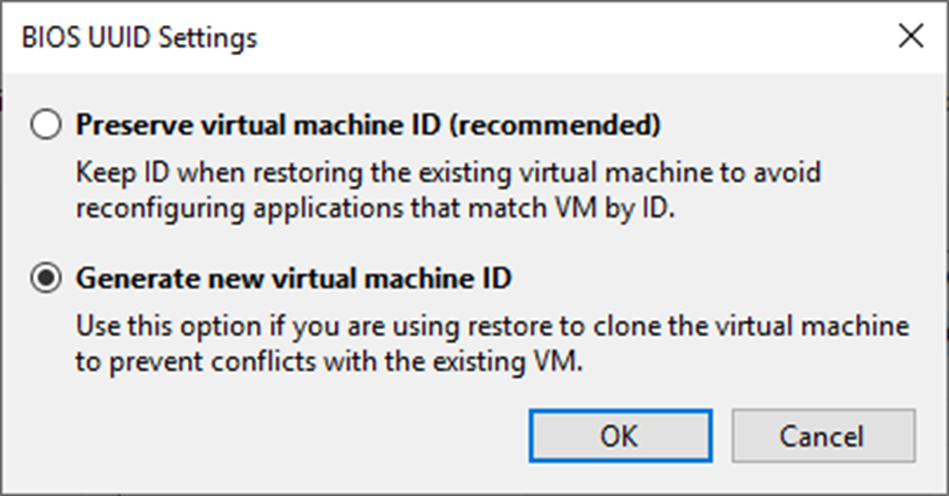This screenshot has width=949, height=496.
Task: Click the OK button
Action: 619,436
